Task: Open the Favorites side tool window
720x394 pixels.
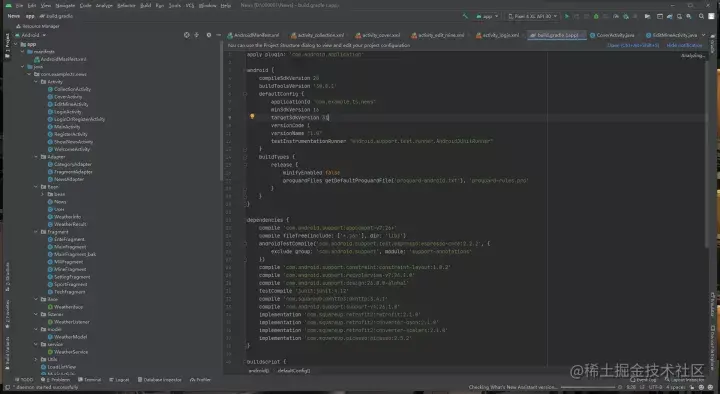Action: (x=7, y=315)
